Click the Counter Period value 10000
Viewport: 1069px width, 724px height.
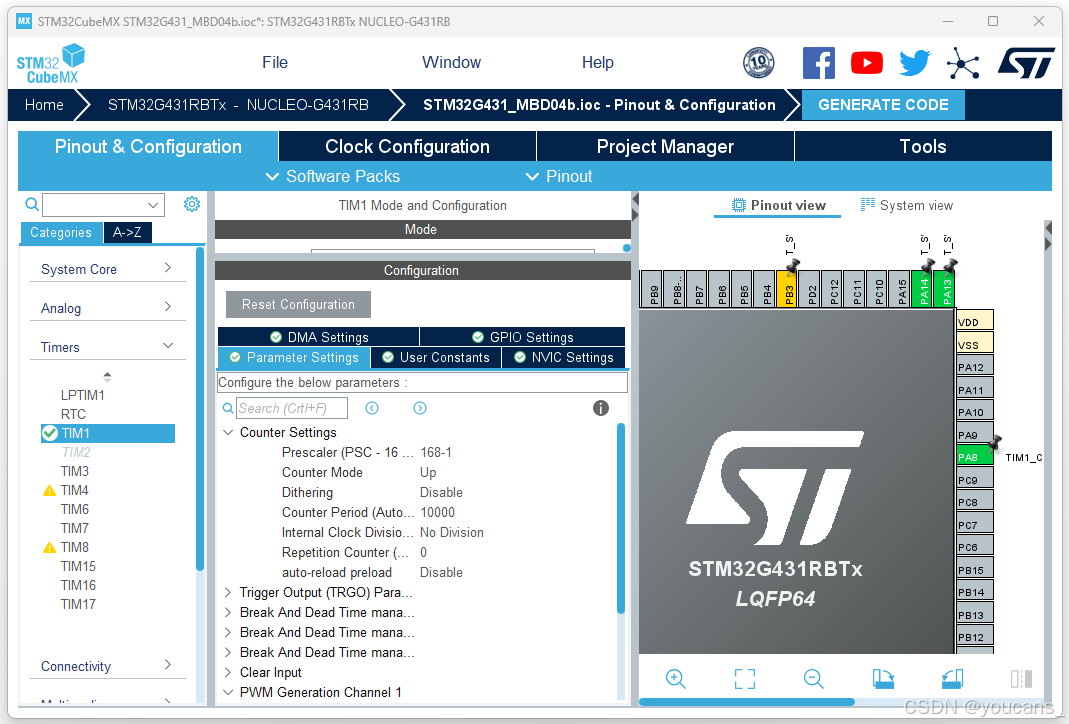point(438,512)
